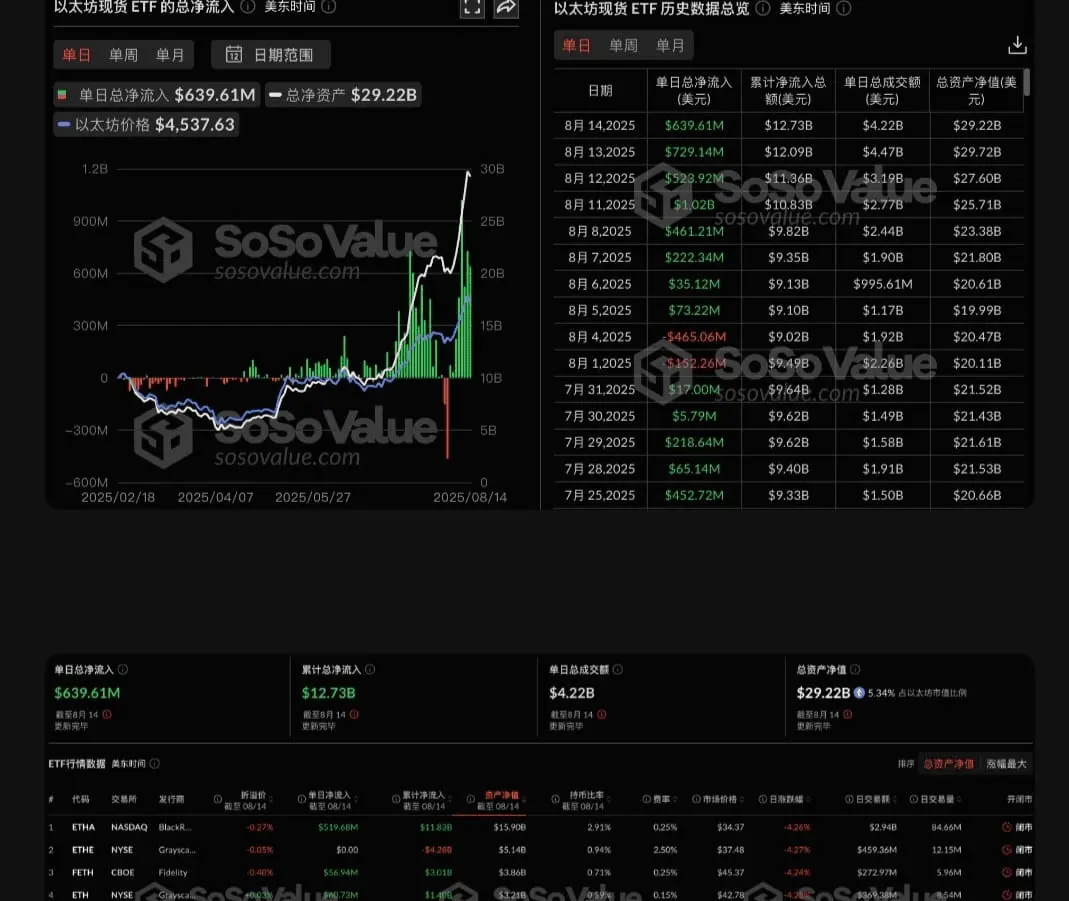
Task: Click info icon of 资产净值 column header
Action: 470,799
